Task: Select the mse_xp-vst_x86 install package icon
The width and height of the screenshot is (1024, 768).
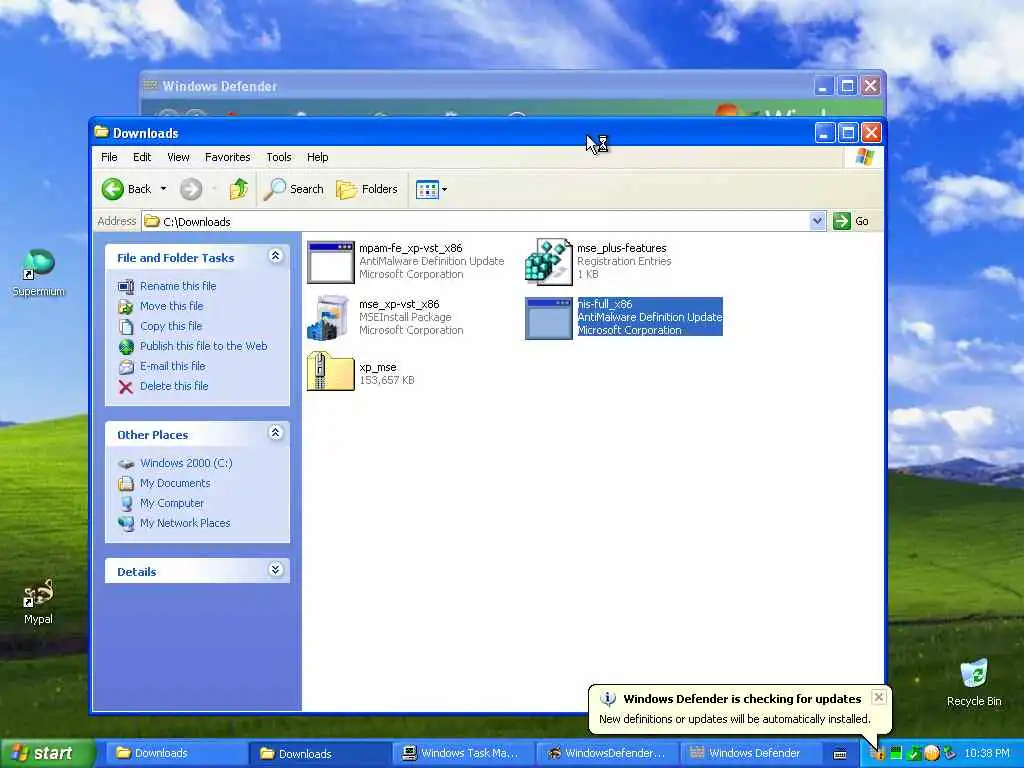Action: (x=330, y=317)
